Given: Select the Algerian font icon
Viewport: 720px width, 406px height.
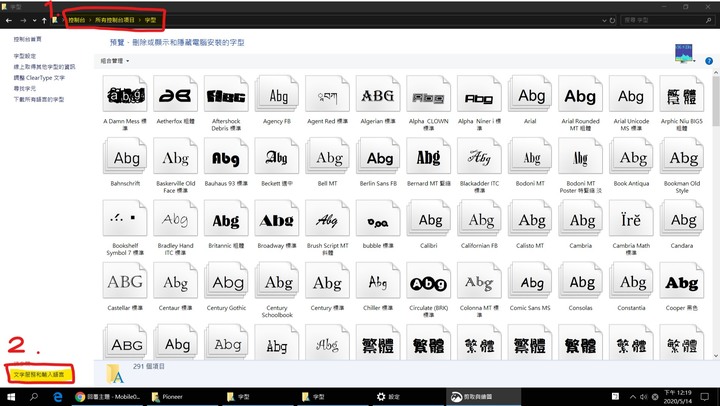Looking at the screenshot, I should click(378, 95).
